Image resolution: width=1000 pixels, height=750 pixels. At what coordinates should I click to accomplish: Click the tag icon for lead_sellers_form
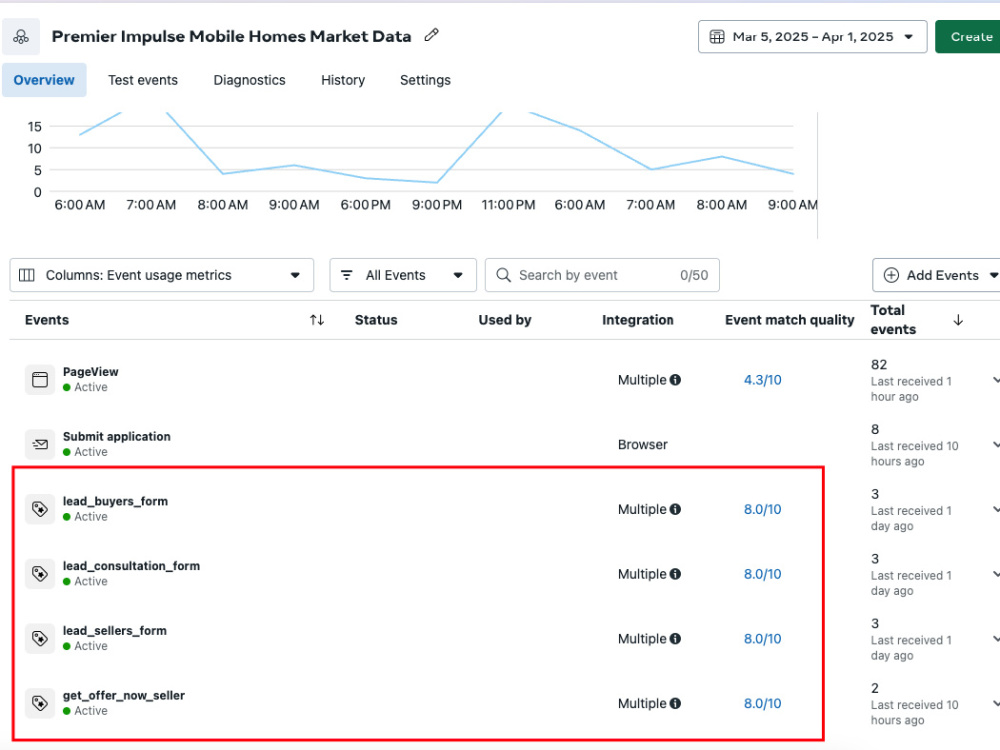40,638
